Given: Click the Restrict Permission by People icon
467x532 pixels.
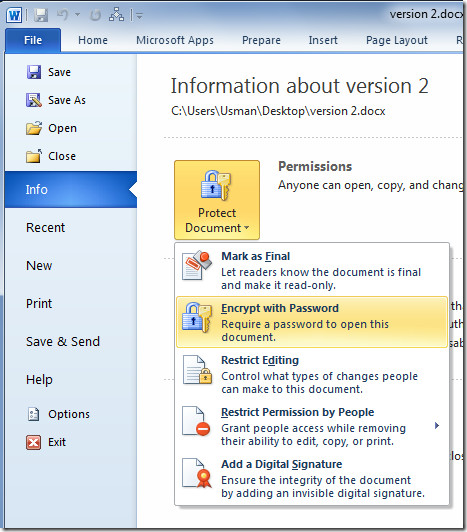Looking at the screenshot, I should click(196, 421).
